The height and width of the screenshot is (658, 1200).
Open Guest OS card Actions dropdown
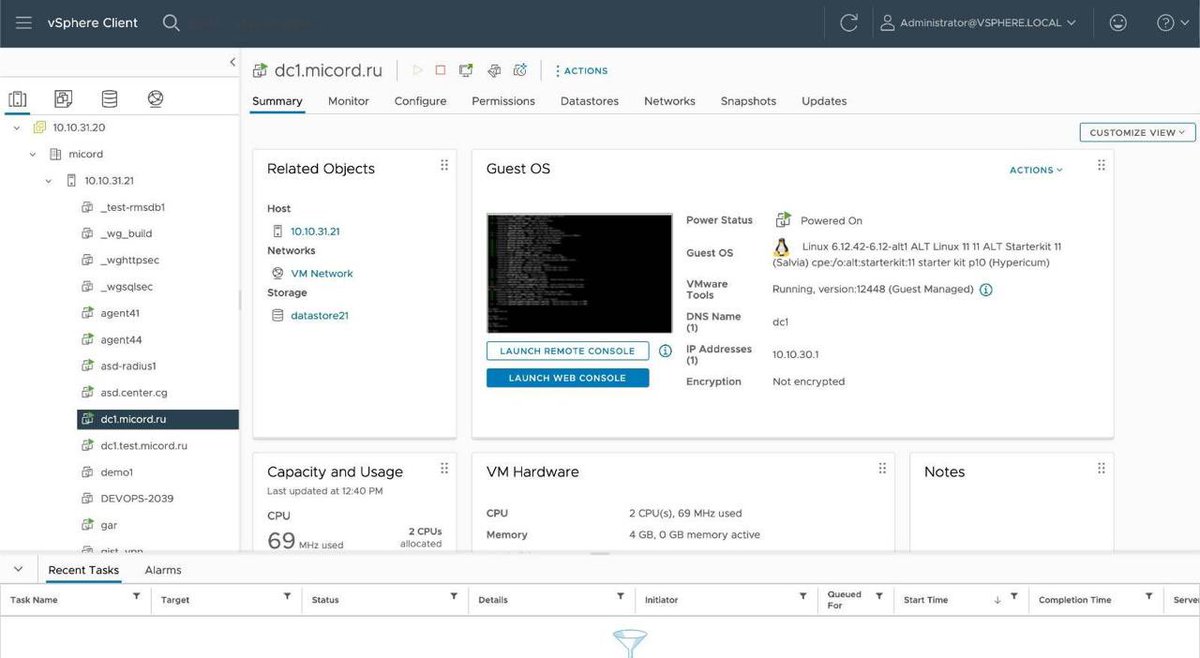1036,170
